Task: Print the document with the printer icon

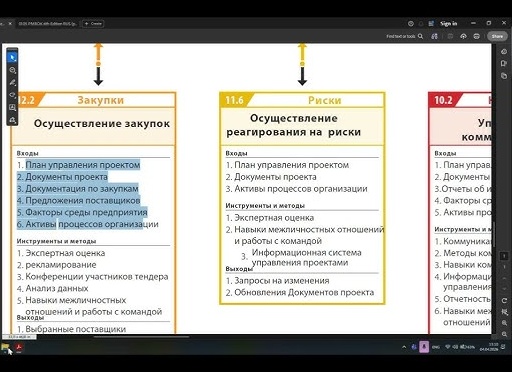Action: tap(477, 36)
